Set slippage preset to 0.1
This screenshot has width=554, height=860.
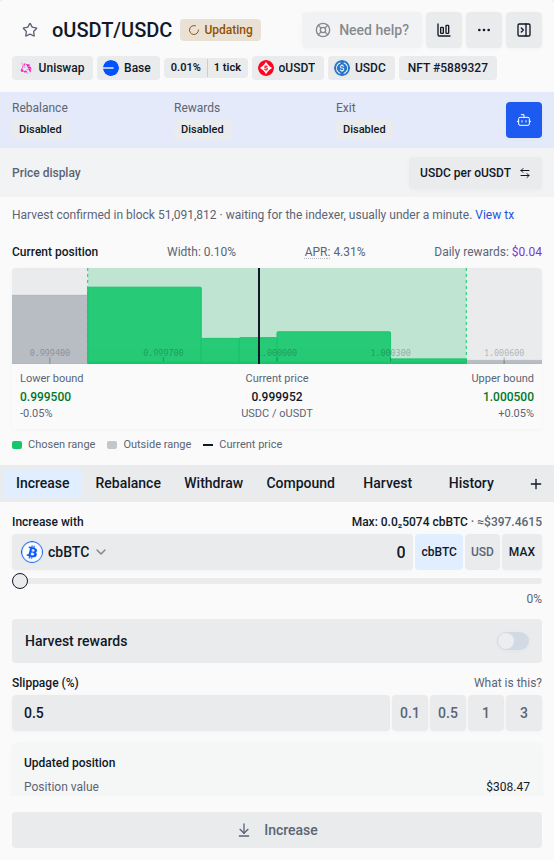(410, 713)
